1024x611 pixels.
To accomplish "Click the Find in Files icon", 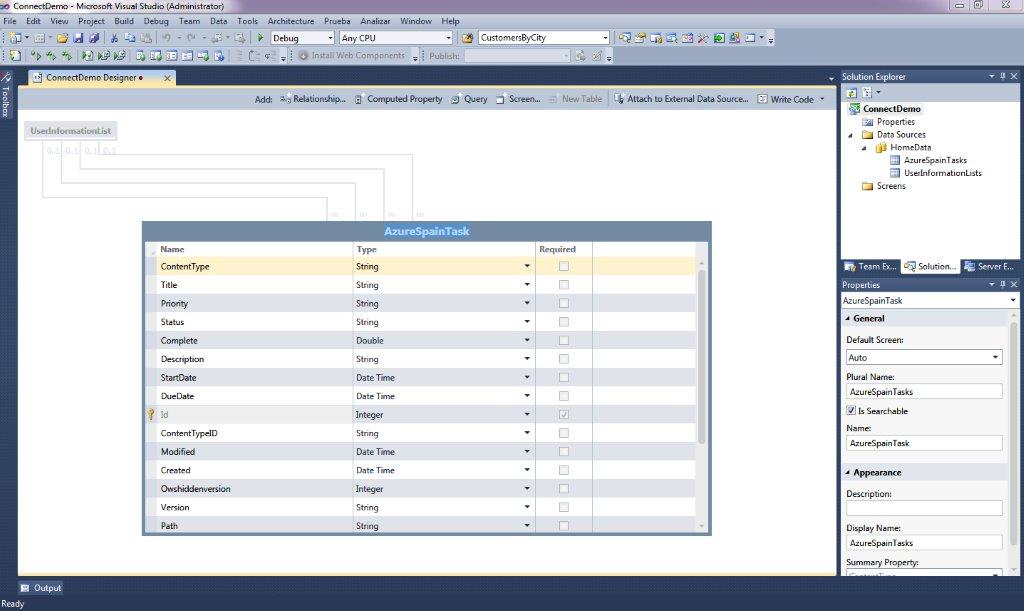I will coord(468,38).
